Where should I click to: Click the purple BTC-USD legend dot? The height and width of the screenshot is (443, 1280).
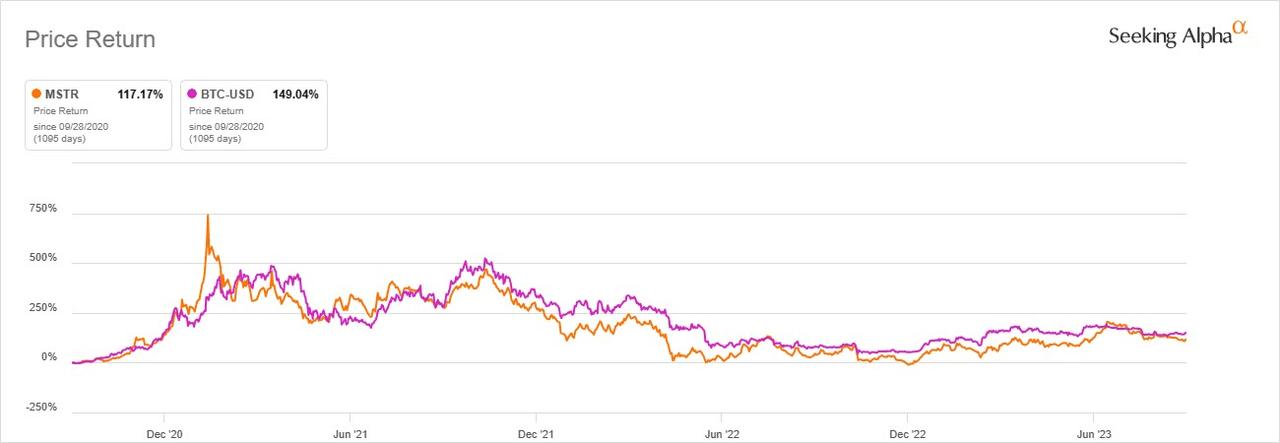(x=192, y=94)
